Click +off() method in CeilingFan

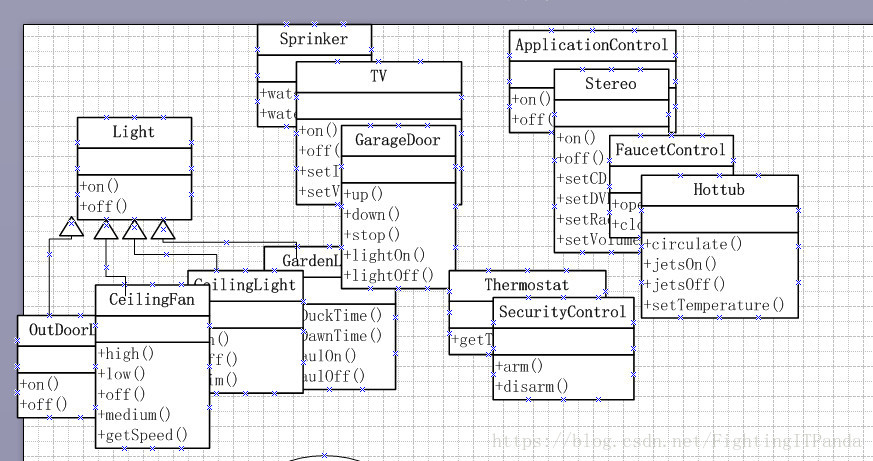click(x=121, y=394)
